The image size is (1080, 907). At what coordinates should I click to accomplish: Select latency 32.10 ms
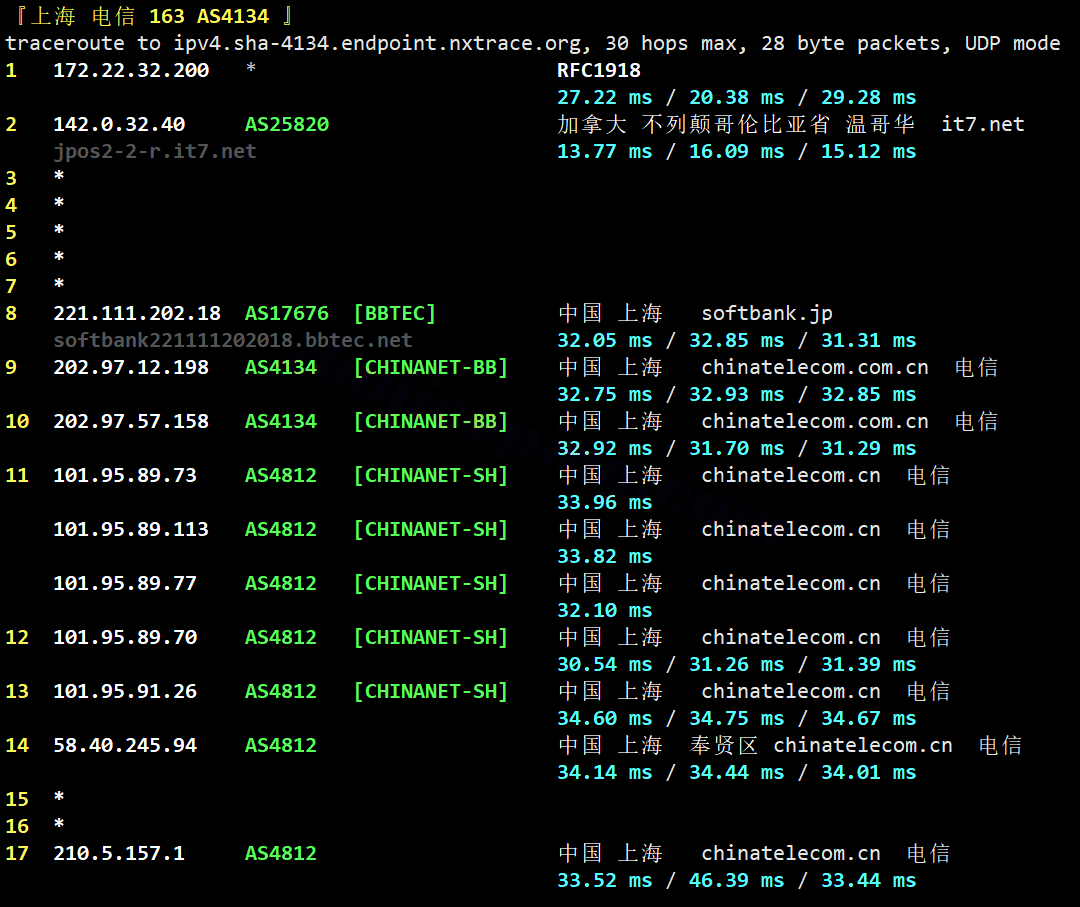pyautogui.click(x=605, y=610)
